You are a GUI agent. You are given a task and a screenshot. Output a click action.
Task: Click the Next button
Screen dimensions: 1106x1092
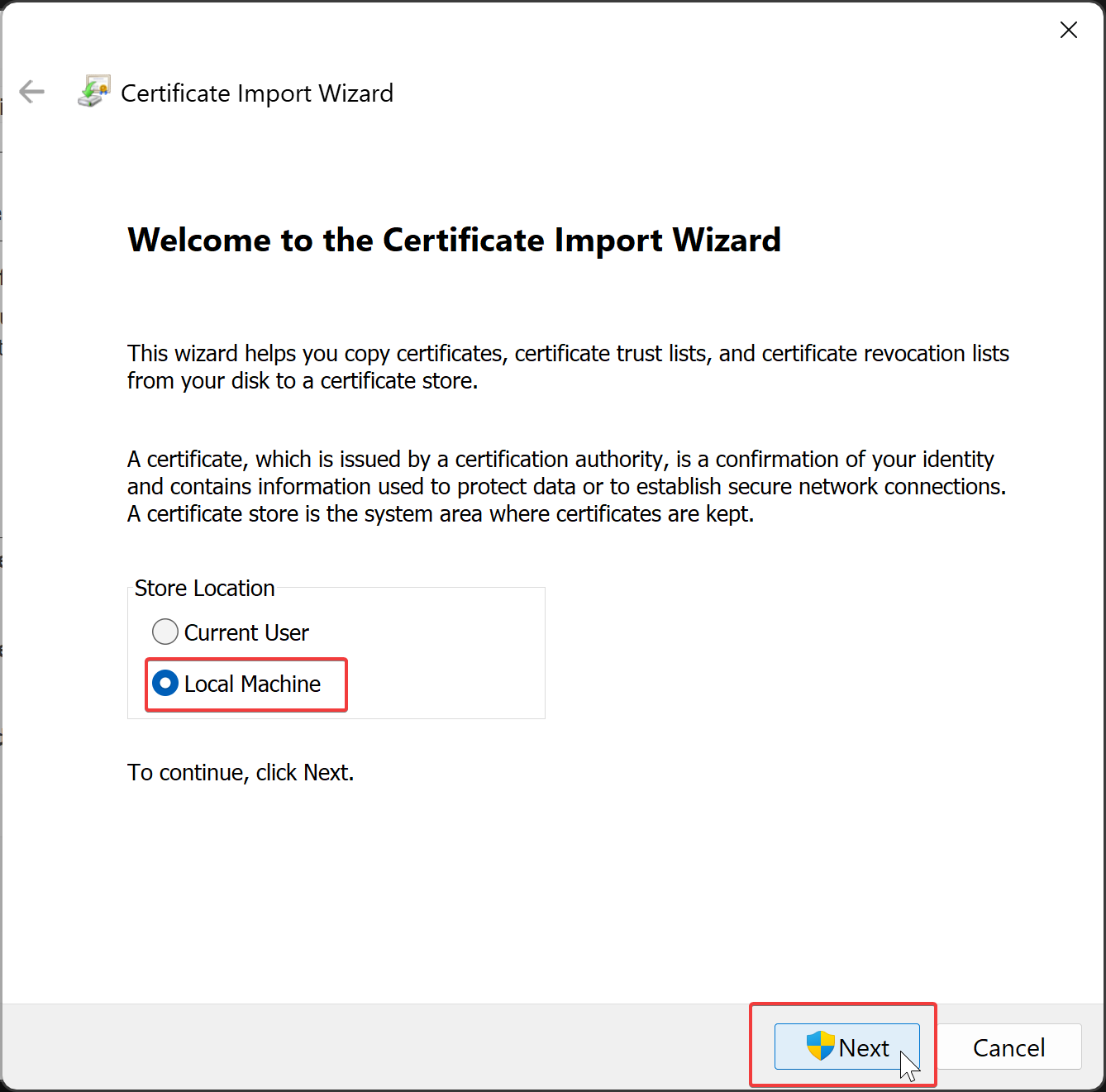846,1047
